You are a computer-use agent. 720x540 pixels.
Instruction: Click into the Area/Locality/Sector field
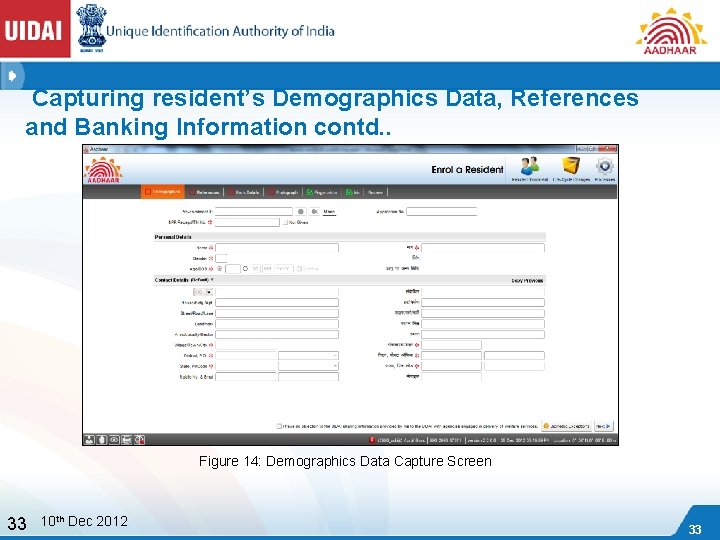tap(277, 334)
